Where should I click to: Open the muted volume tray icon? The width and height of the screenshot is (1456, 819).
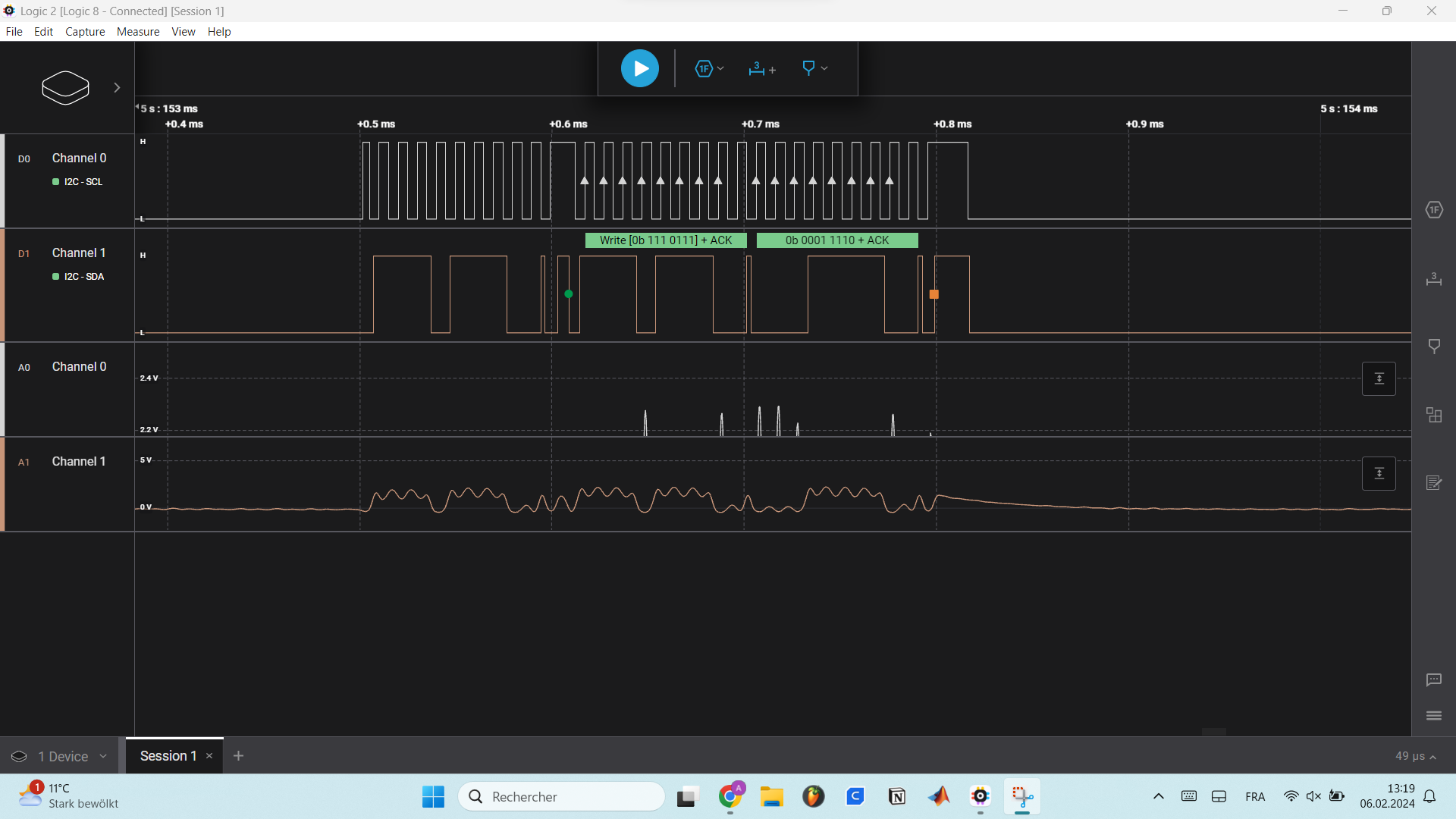(x=1314, y=796)
